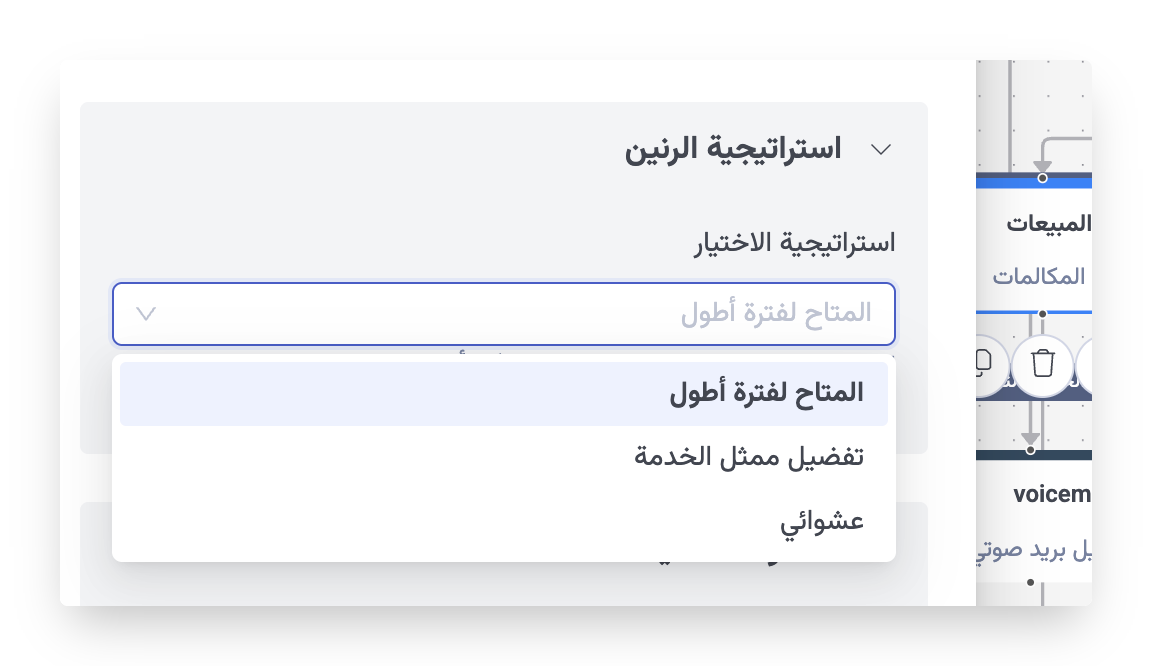The width and height of the screenshot is (1152, 666).
Task: Select the المبيعات node title
Action: click(x=1048, y=223)
